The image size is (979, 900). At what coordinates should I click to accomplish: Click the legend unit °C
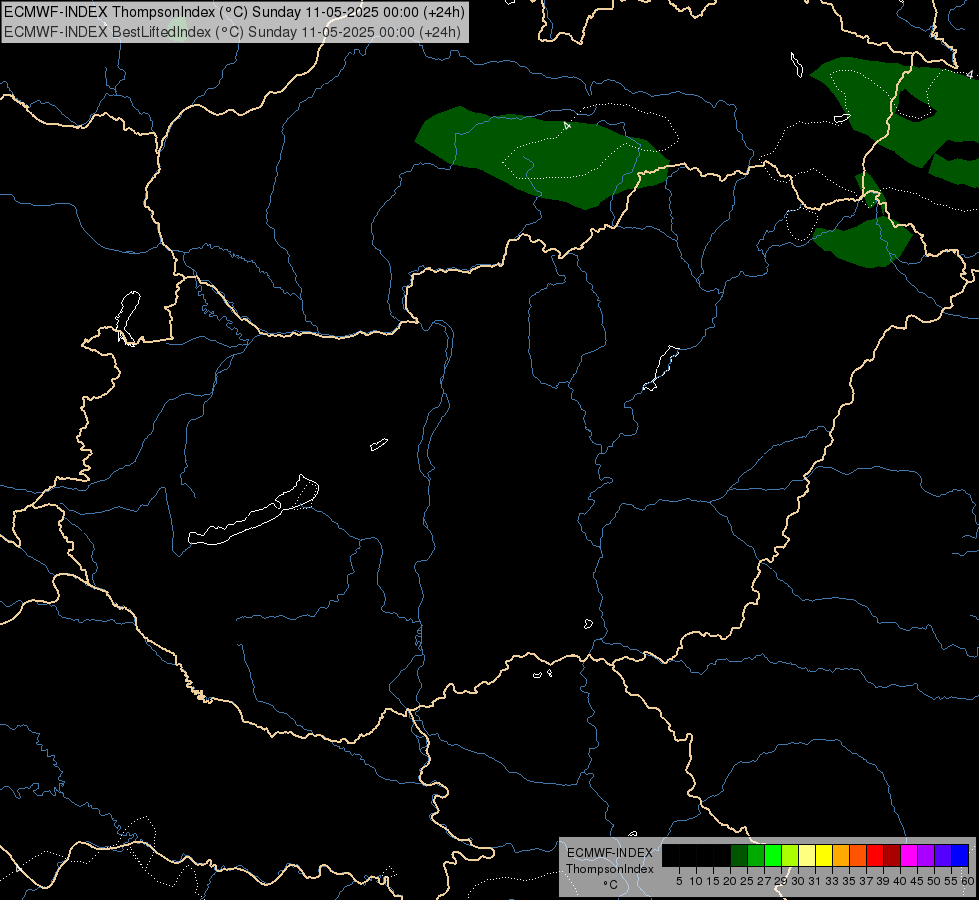pyautogui.click(x=611, y=884)
